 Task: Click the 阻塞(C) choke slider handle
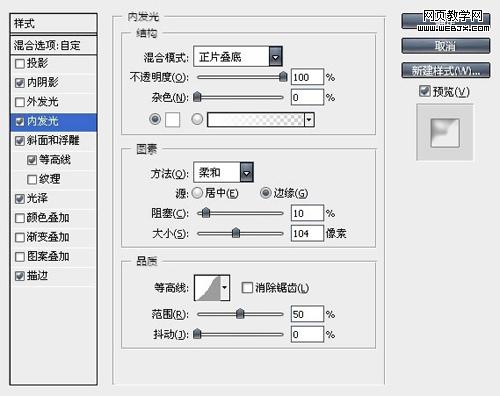point(206,213)
